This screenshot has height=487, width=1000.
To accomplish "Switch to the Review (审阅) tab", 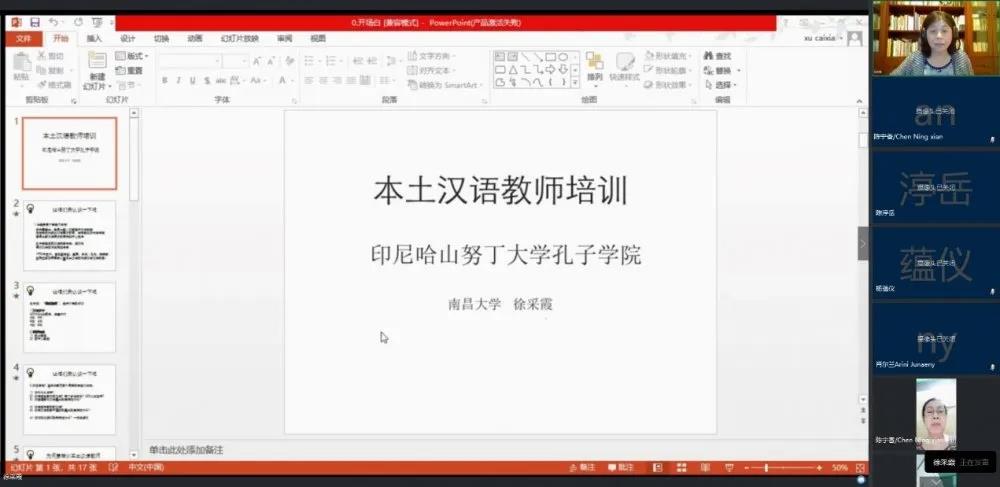I will (284, 38).
